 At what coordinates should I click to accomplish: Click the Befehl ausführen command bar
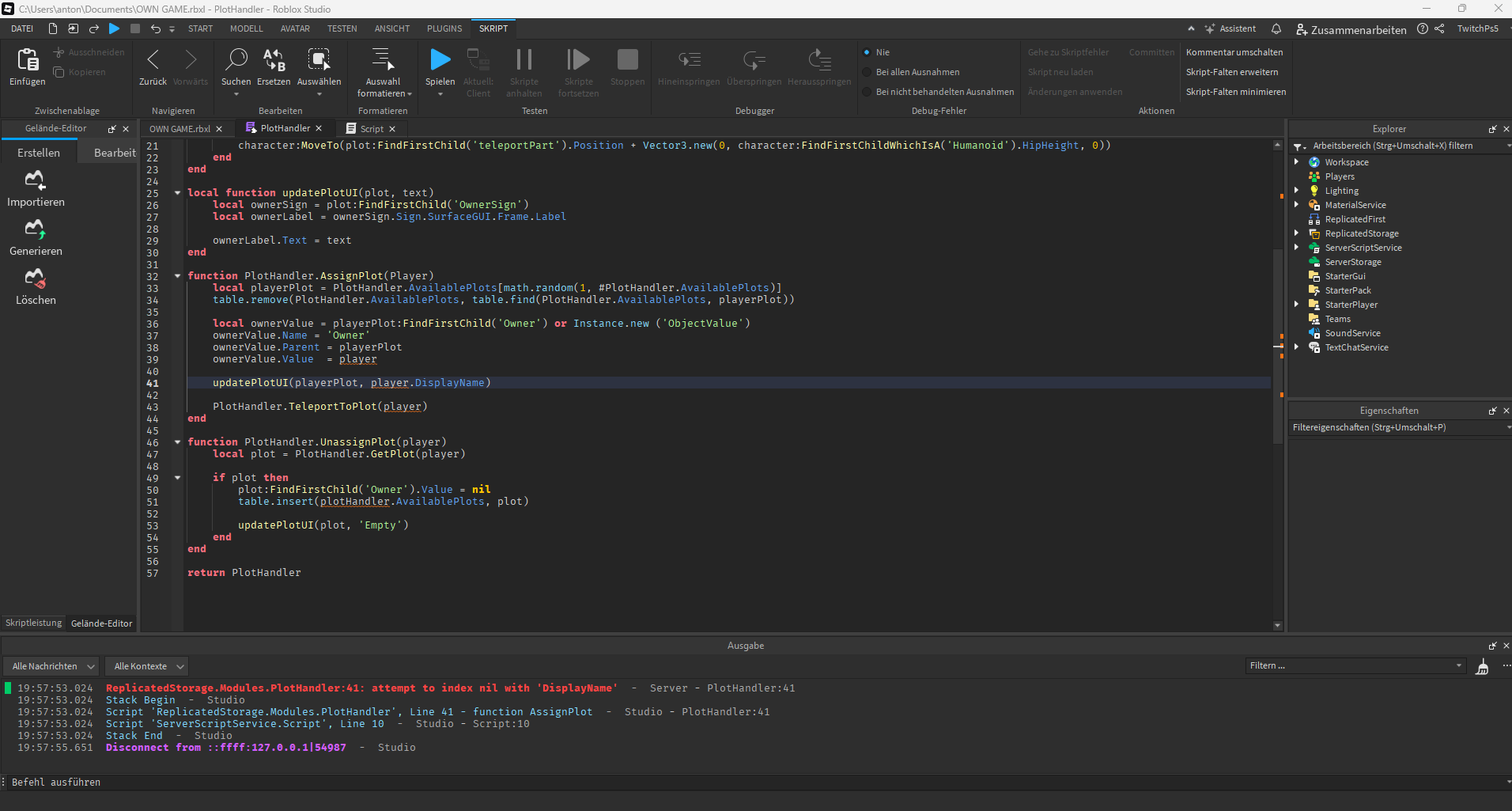click(x=756, y=783)
